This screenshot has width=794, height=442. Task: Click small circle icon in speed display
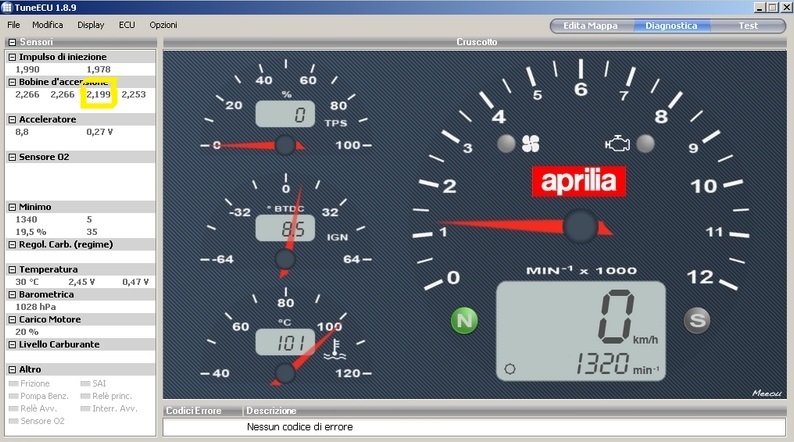(x=510, y=369)
